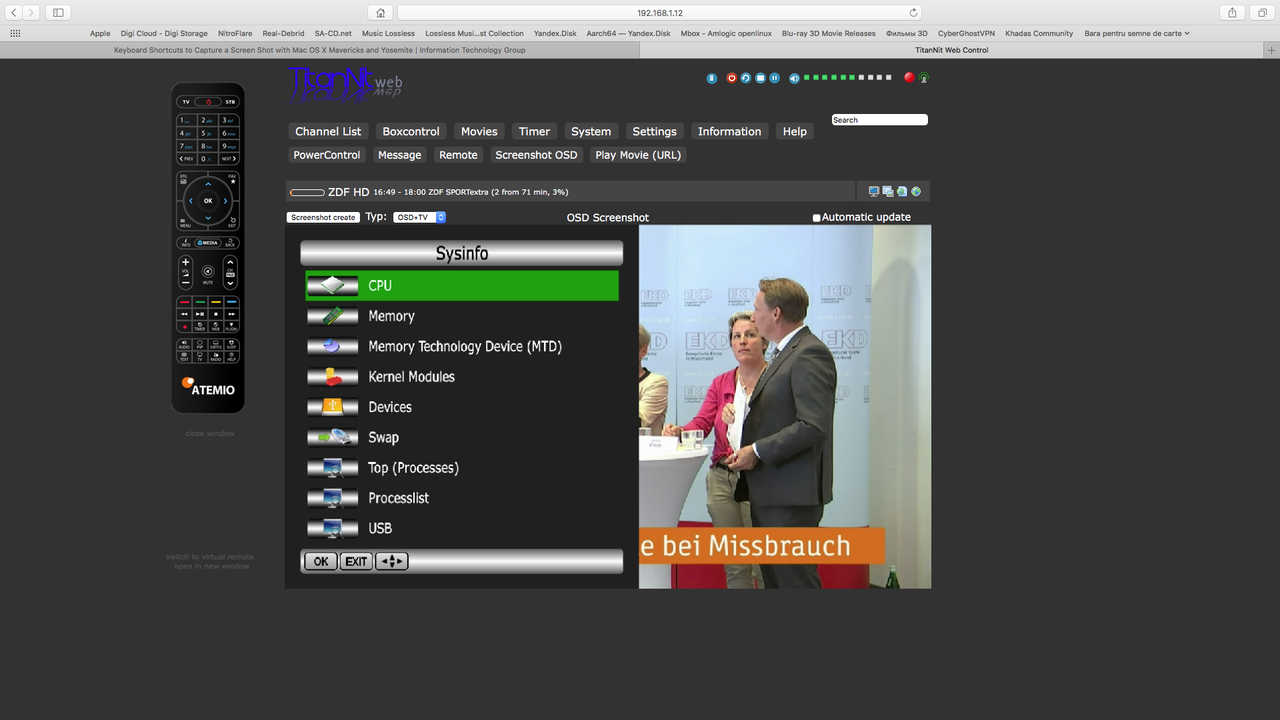Click the PowerControl submenu button
Screen dimensions: 1280x720
click(x=327, y=155)
